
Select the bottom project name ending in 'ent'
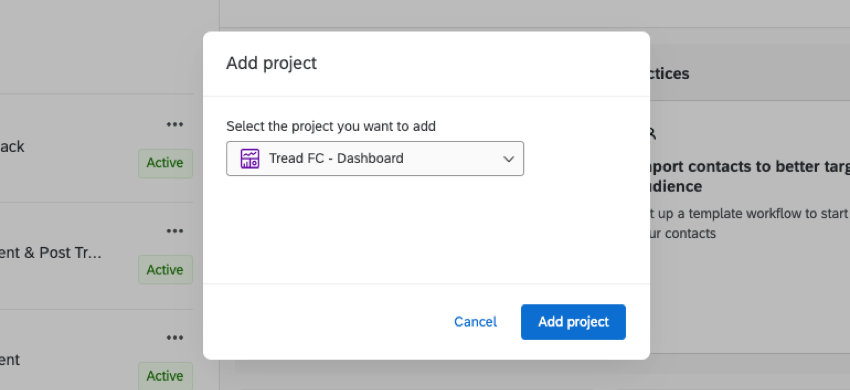coord(10,360)
